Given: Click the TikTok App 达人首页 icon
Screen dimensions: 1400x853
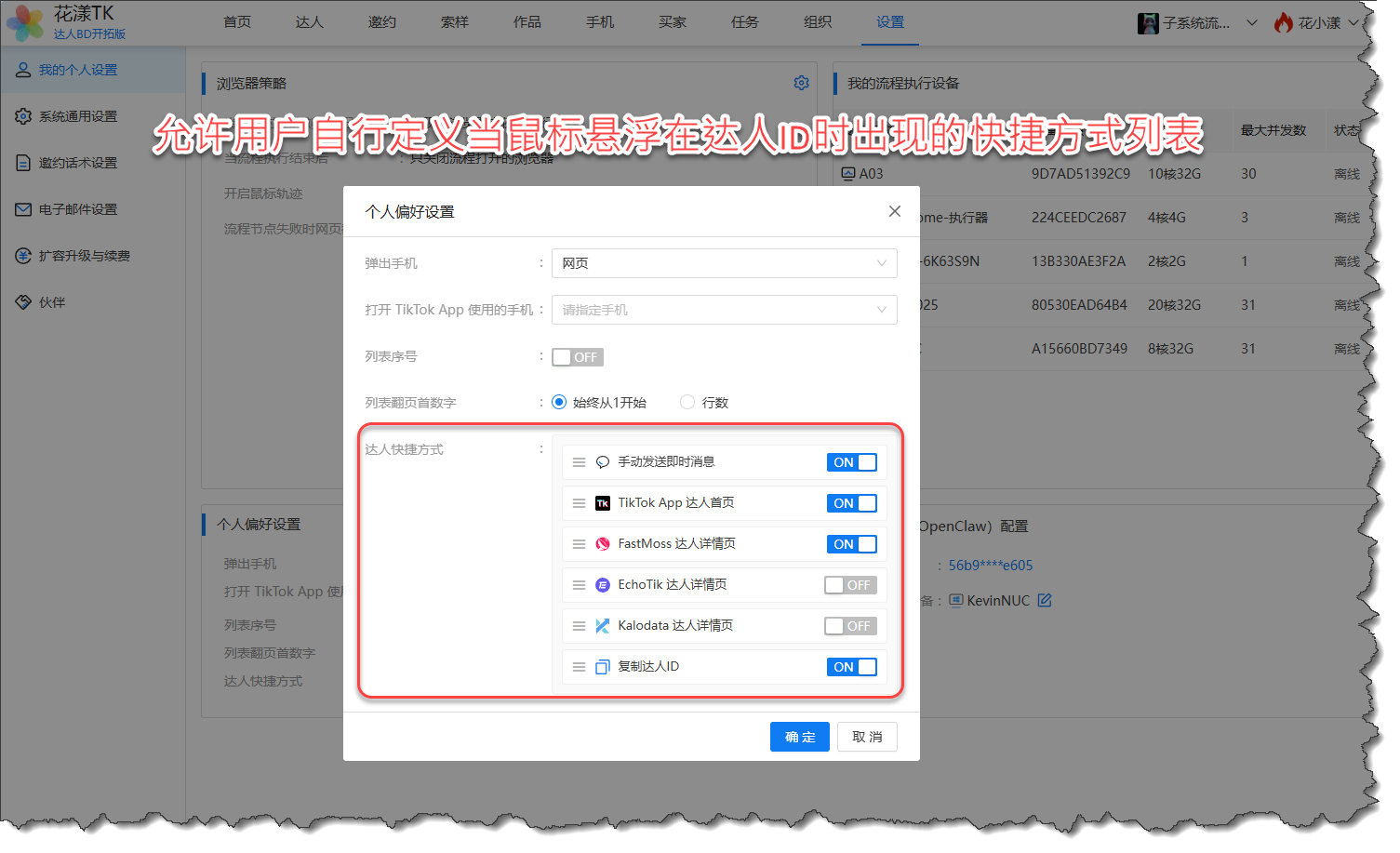Looking at the screenshot, I should (603, 503).
